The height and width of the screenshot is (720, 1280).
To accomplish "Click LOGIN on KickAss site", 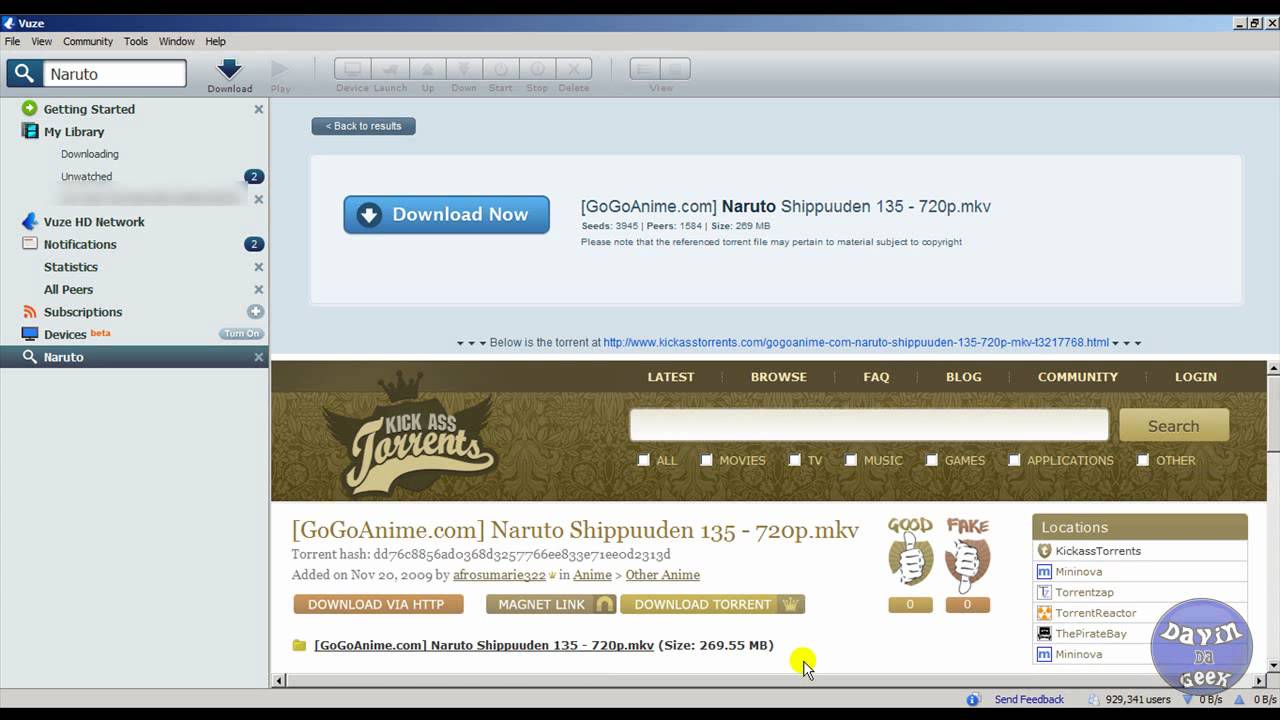I will point(1196,377).
